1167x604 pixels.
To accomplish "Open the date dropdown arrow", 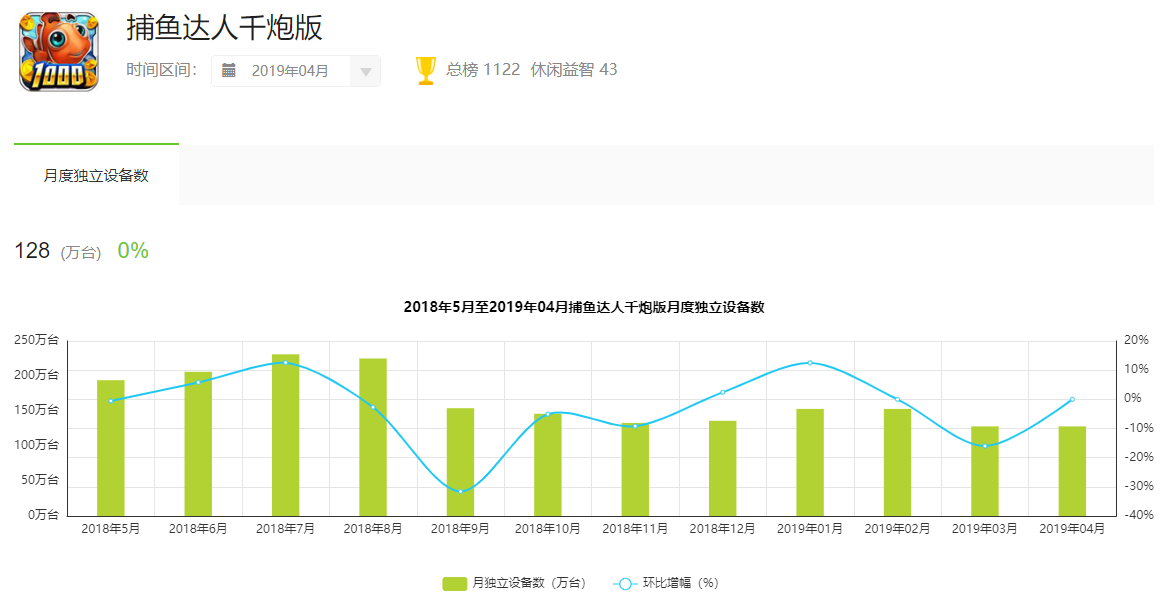I will (365, 71).
